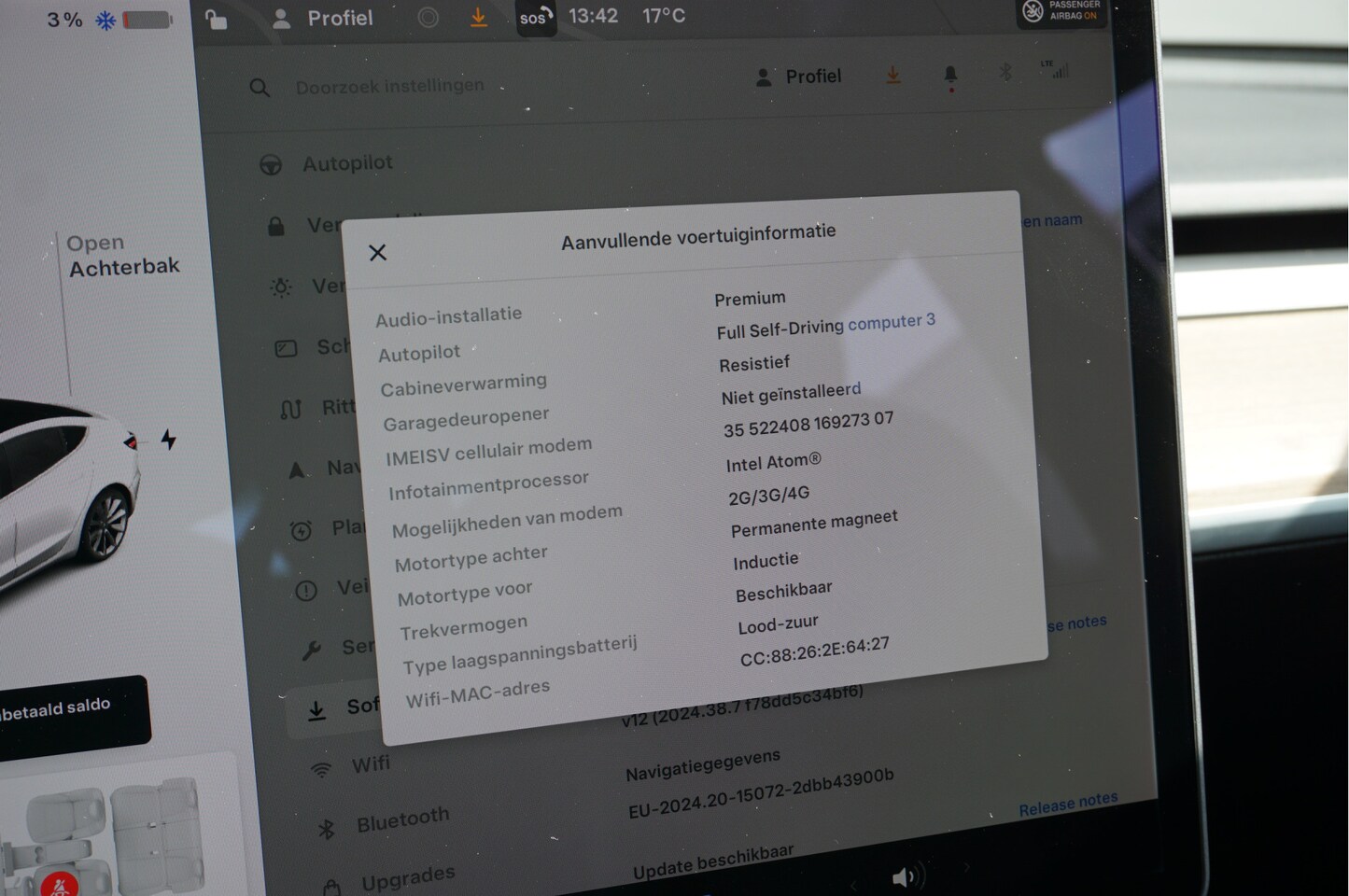Tap the steering wheel Autopilot icon
1349x896 pixels.
[x=271, y=165]
